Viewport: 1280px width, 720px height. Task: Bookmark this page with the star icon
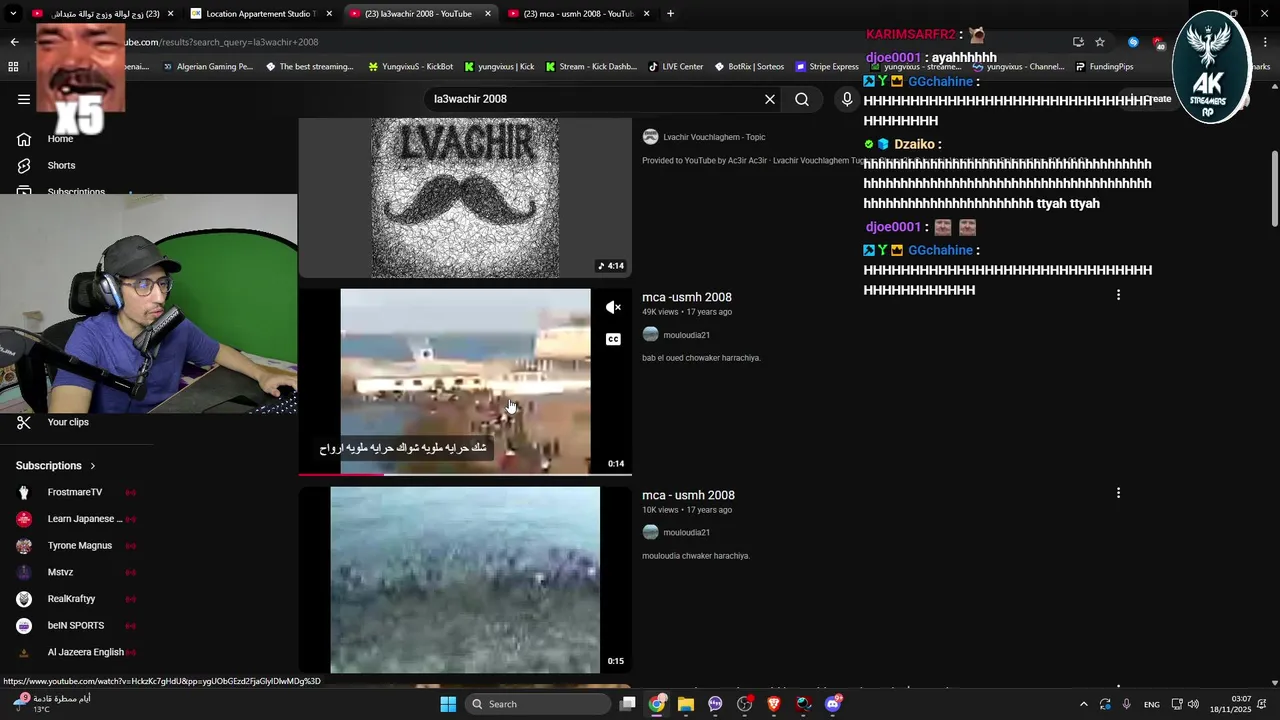click(1100, 42)
